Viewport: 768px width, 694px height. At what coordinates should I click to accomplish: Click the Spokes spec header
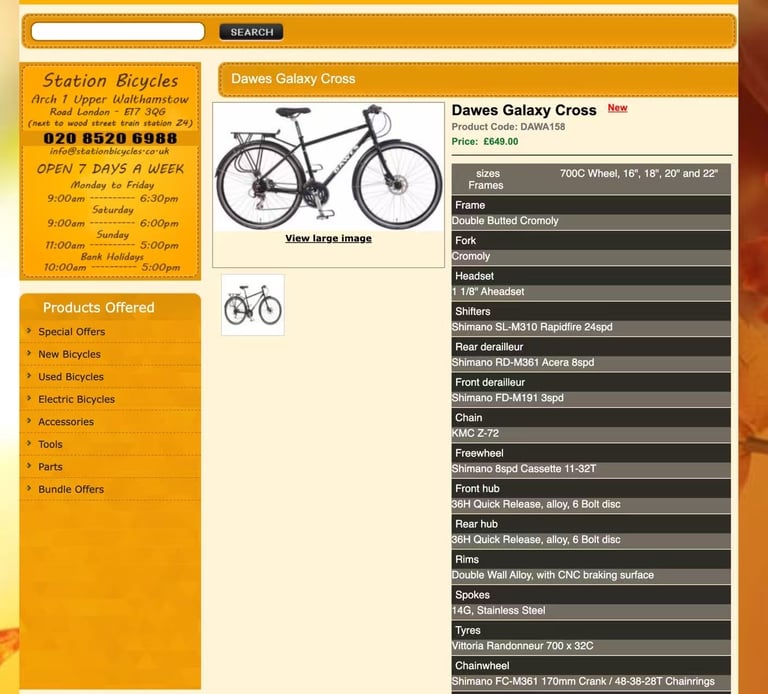pos(591,595)
